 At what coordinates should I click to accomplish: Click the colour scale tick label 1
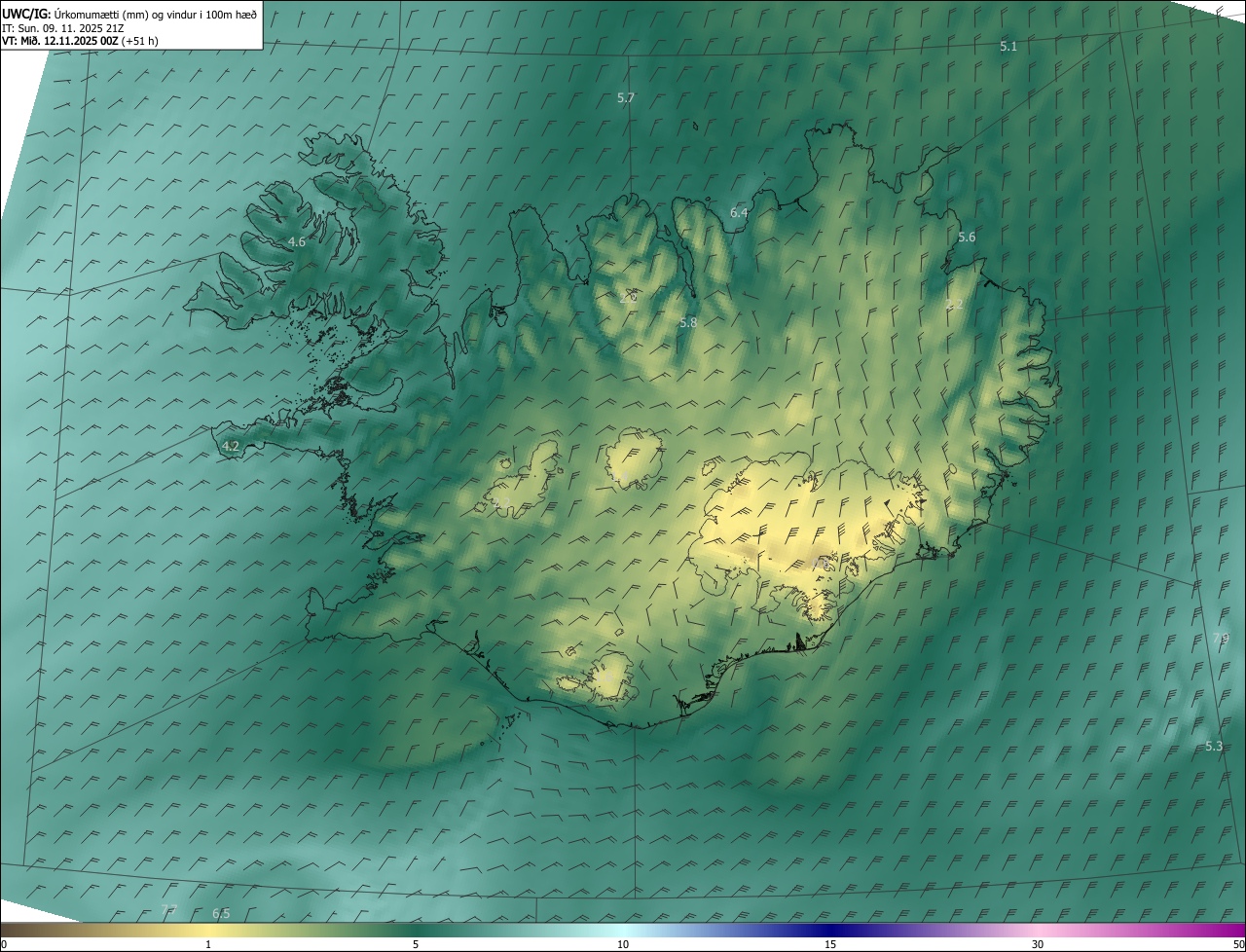pyautogui.click(x=208, y=945)
